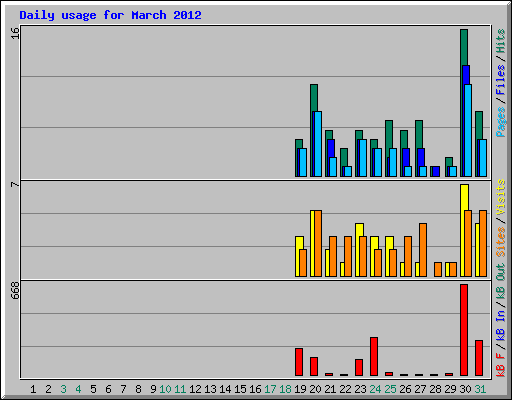The height and width of the screenshot is (400, 512).
Task: Select the green day "10" label
Action: coord(165,389)
